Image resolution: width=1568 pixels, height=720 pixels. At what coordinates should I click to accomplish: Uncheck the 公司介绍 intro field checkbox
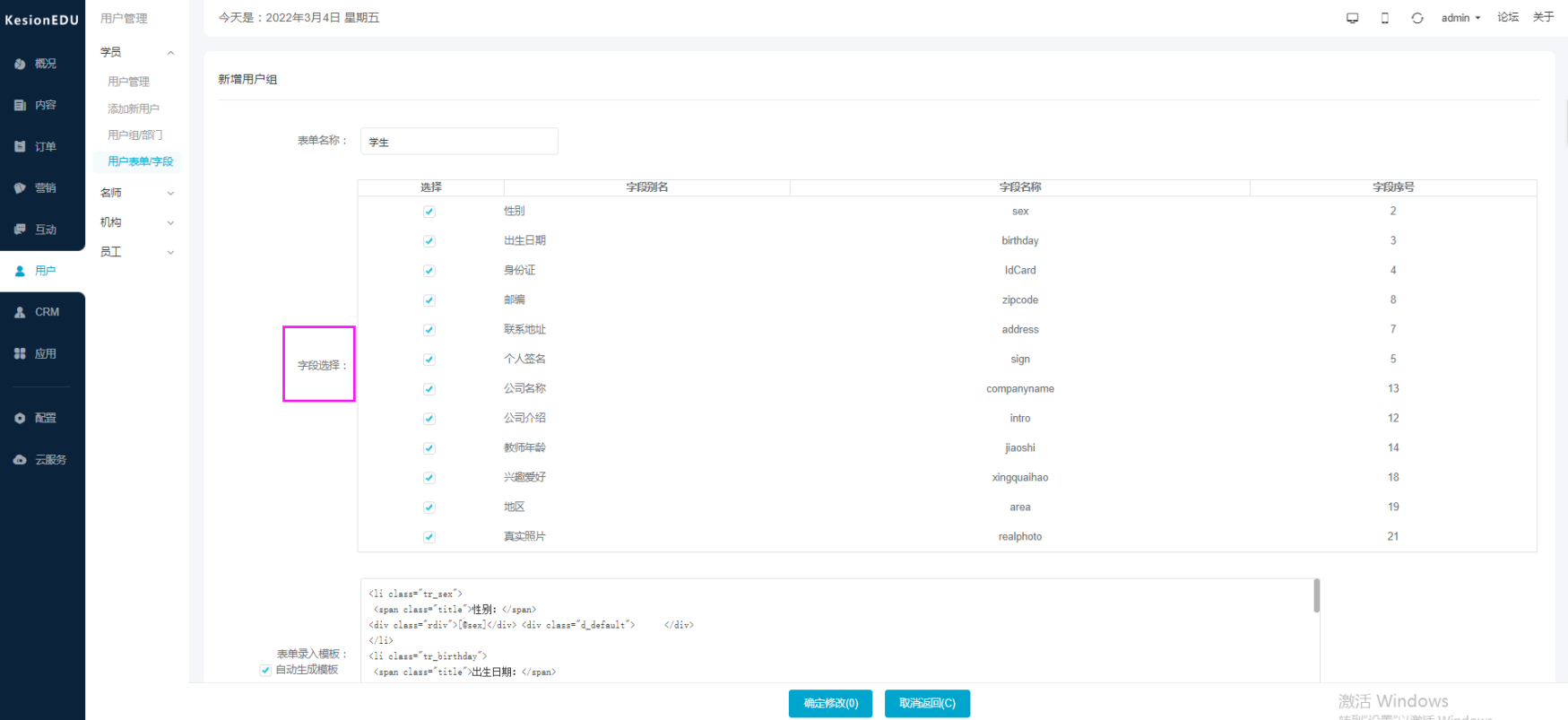(429, 419)
